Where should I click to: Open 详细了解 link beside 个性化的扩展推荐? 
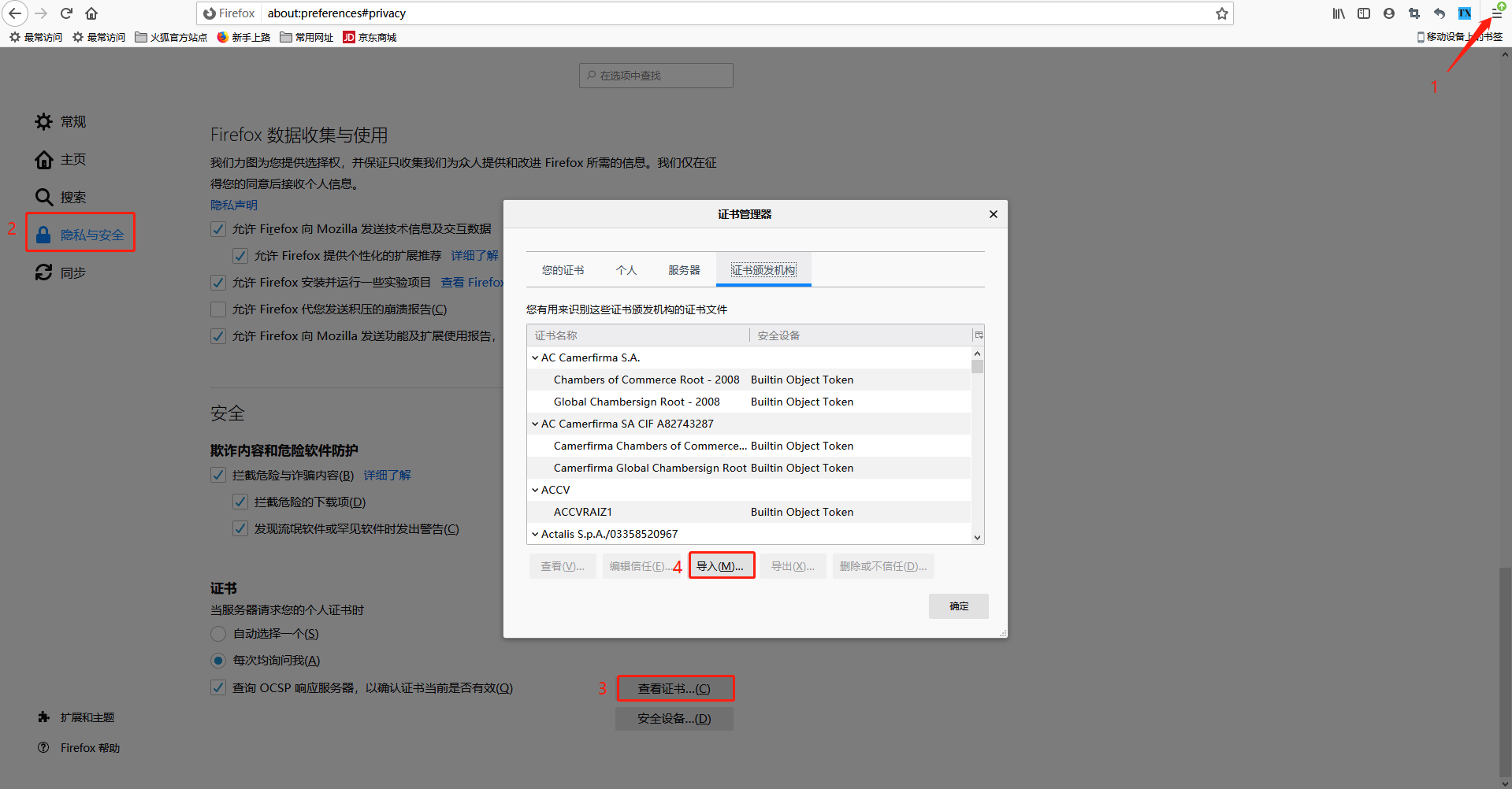(474, 256)
